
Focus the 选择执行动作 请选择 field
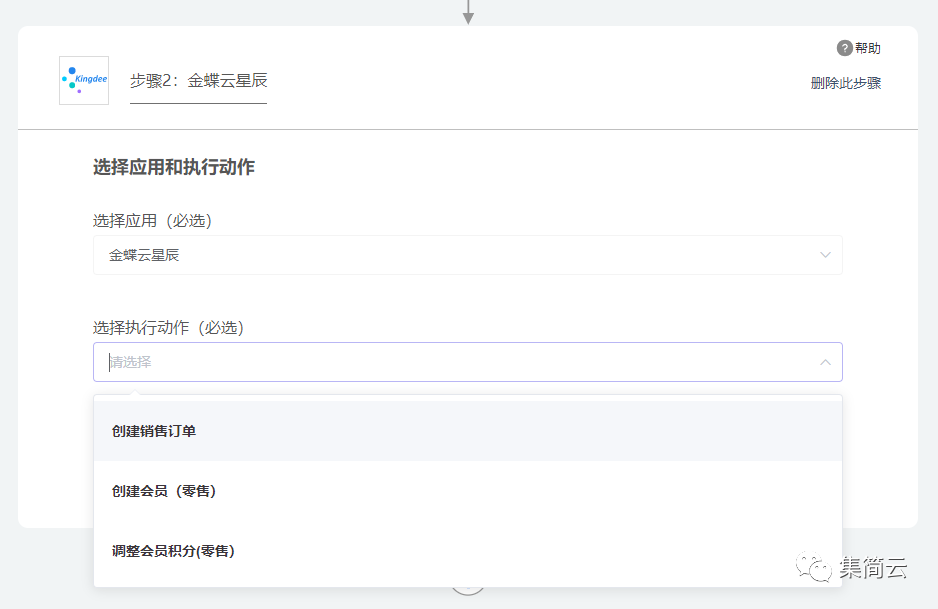[x=468, y=362]
